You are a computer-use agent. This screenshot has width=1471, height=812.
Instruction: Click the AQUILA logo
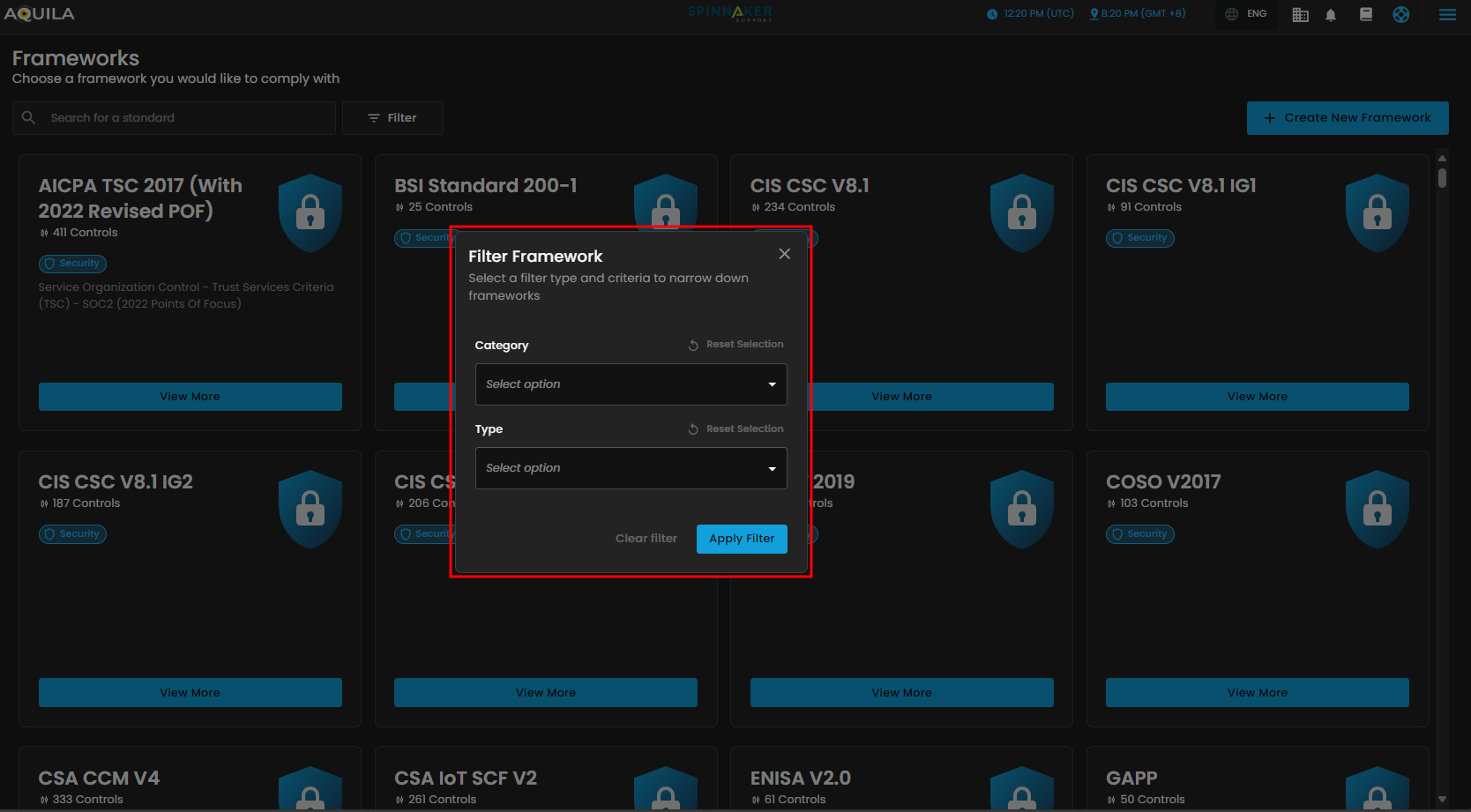(x=40, y=14)
